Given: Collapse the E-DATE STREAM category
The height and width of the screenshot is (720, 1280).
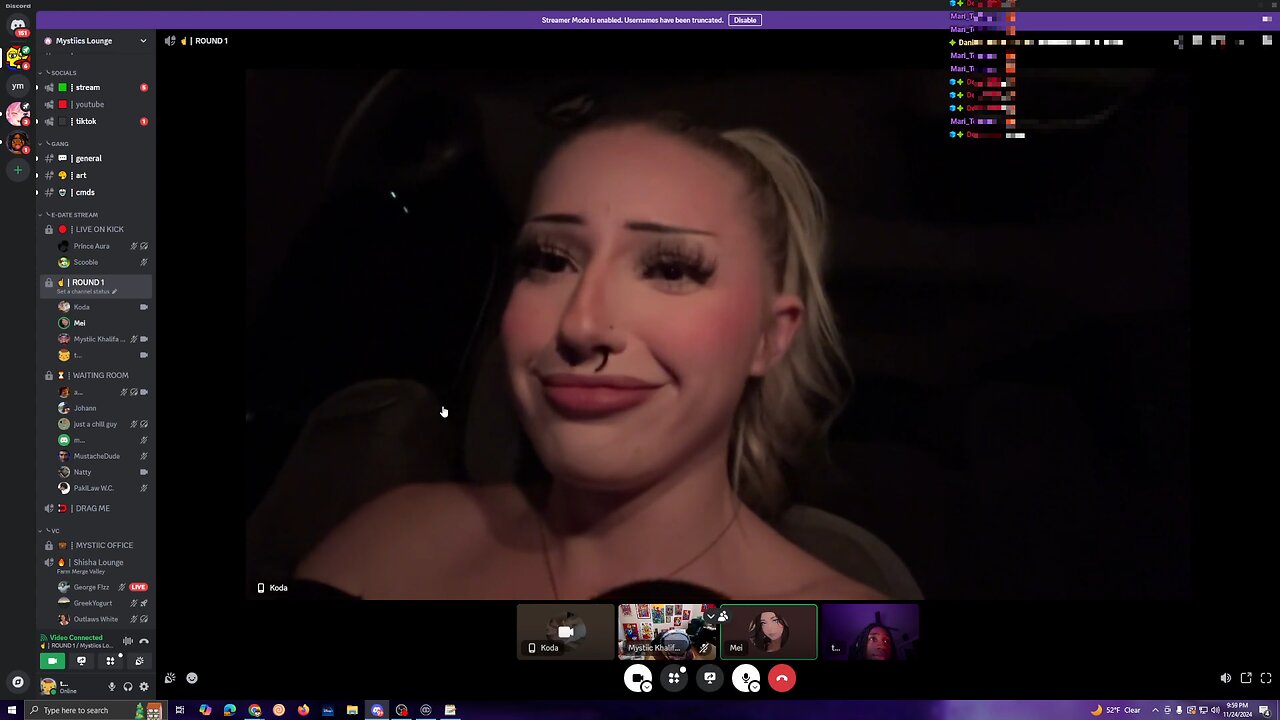Looking at the screenshot, I should pos(69,215).
